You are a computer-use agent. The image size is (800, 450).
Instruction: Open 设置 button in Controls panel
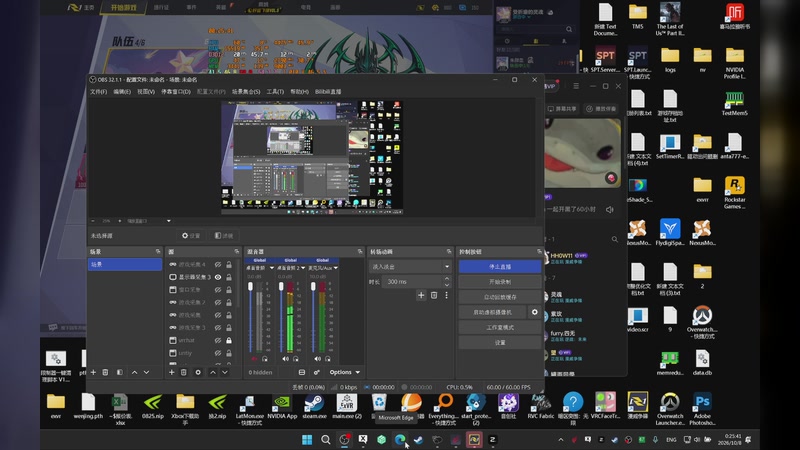click(x=500, y=342)
